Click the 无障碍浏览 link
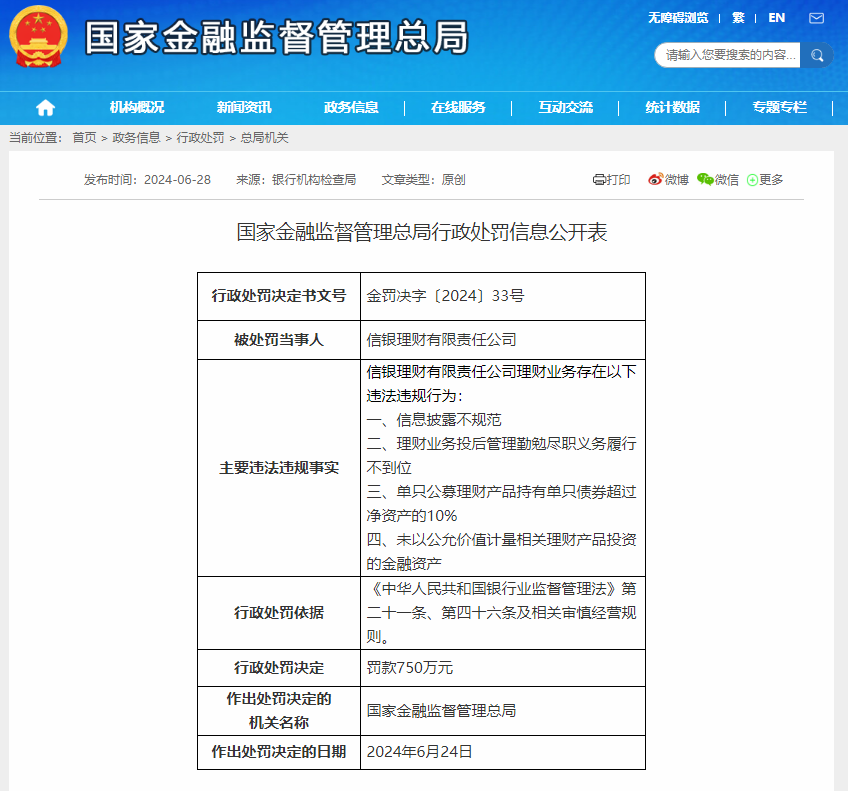The image size is (848, 791). pos(678,18)
